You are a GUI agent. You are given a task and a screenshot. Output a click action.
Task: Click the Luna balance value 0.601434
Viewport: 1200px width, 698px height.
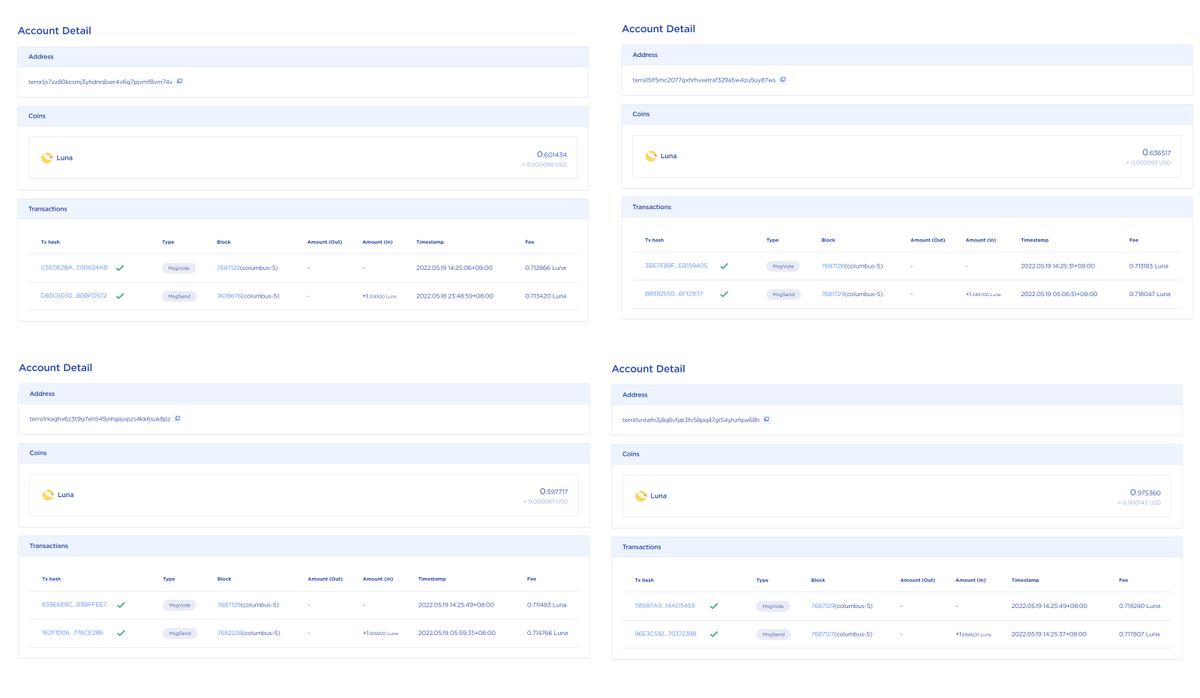point(552,155)
